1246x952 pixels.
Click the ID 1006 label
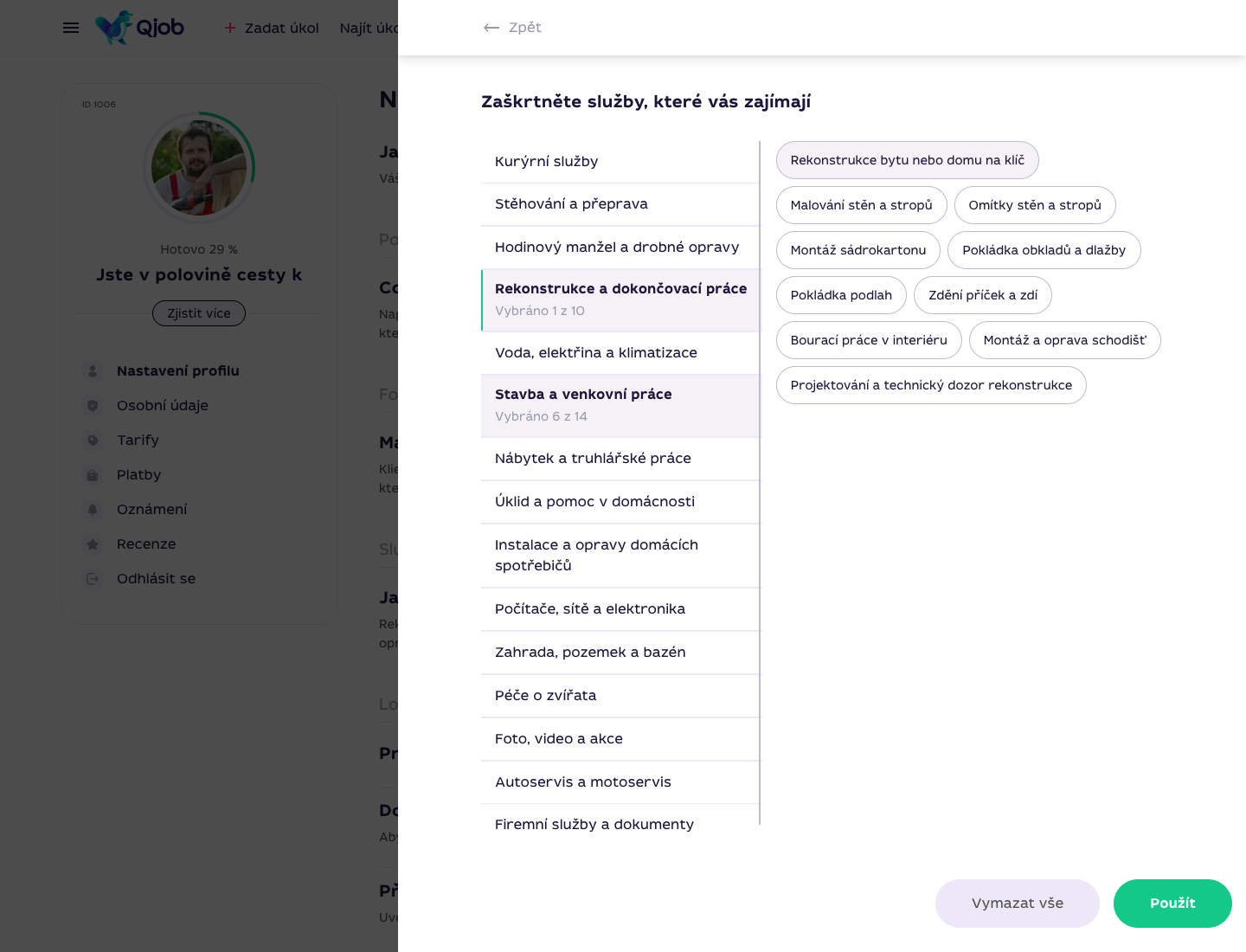[x=99, y=105]
